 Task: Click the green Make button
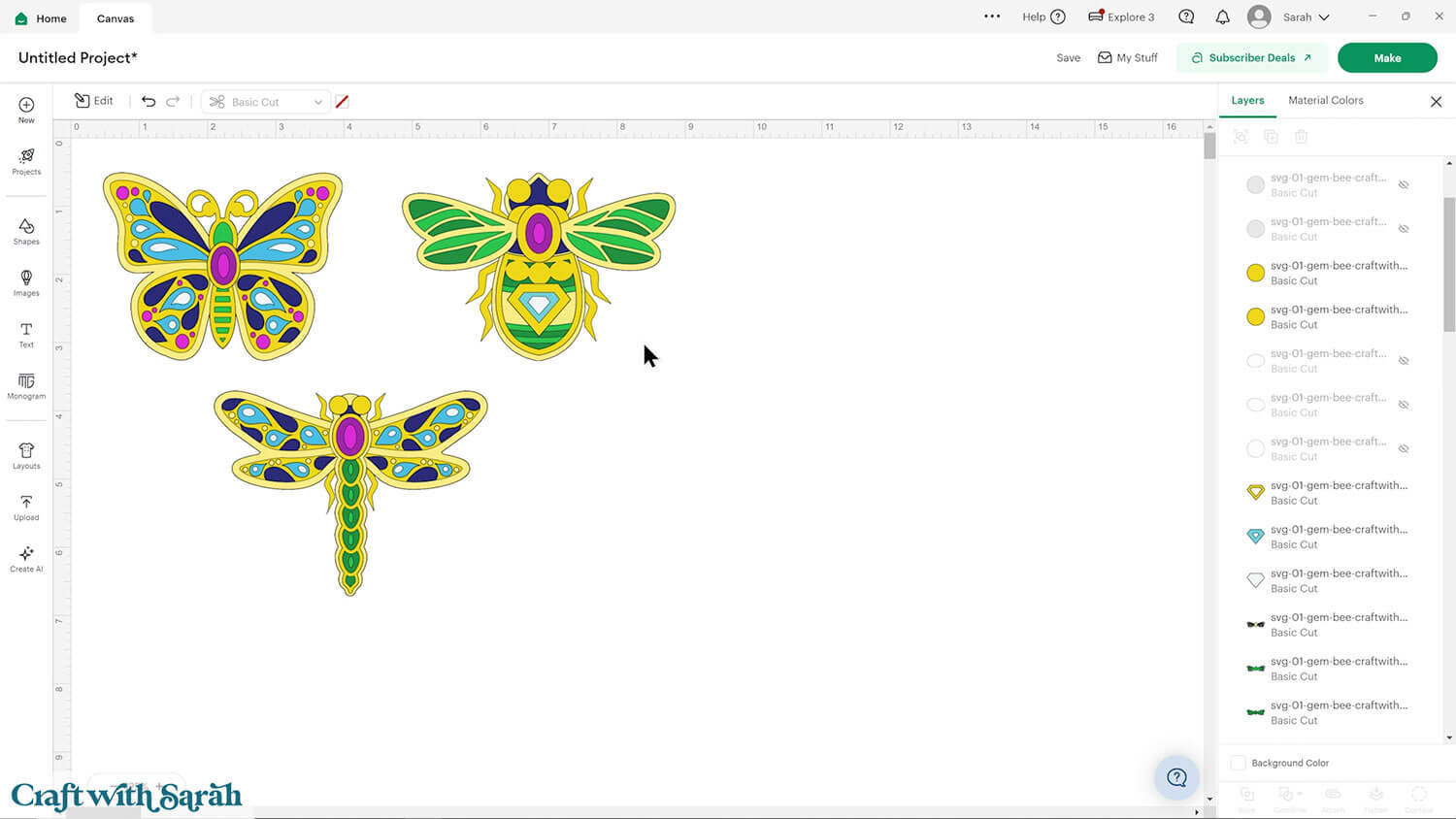pos(1386,57)
